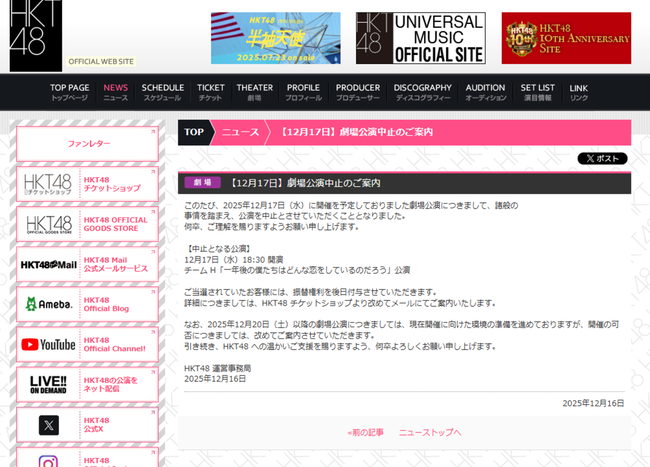650x467 pixels.
Task: Open the SET LIST navigation item
Action: [x=538, y=92]
